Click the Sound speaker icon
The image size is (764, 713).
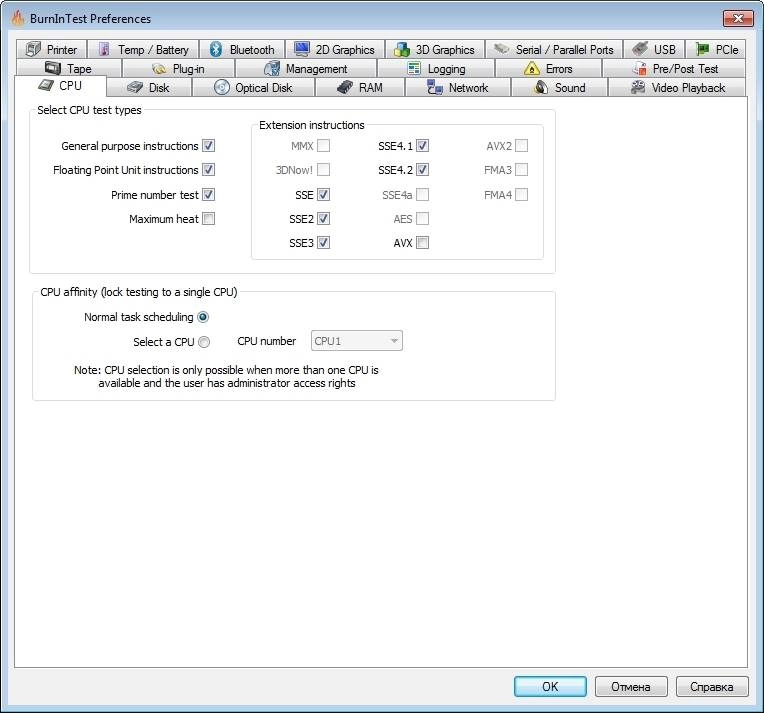tap(541, 88)
